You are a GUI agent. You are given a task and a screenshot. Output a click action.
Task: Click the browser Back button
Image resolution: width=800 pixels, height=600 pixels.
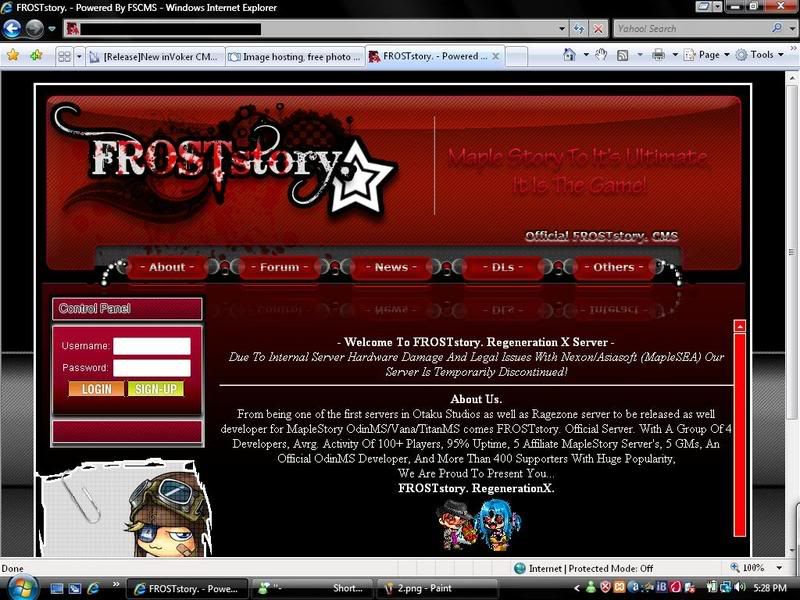(x=13, y=29)
